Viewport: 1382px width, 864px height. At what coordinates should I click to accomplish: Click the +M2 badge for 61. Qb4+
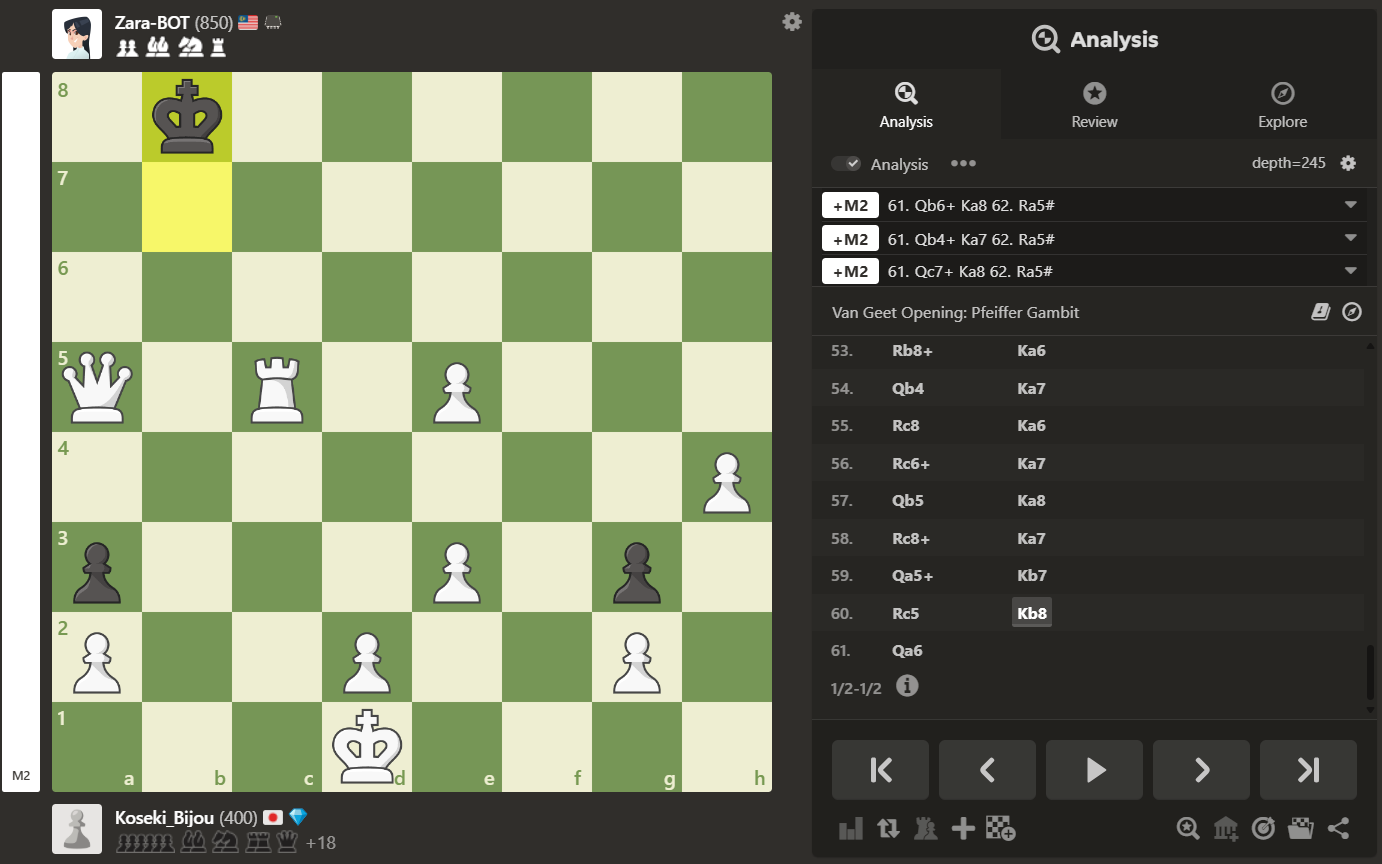click(850, 238)
